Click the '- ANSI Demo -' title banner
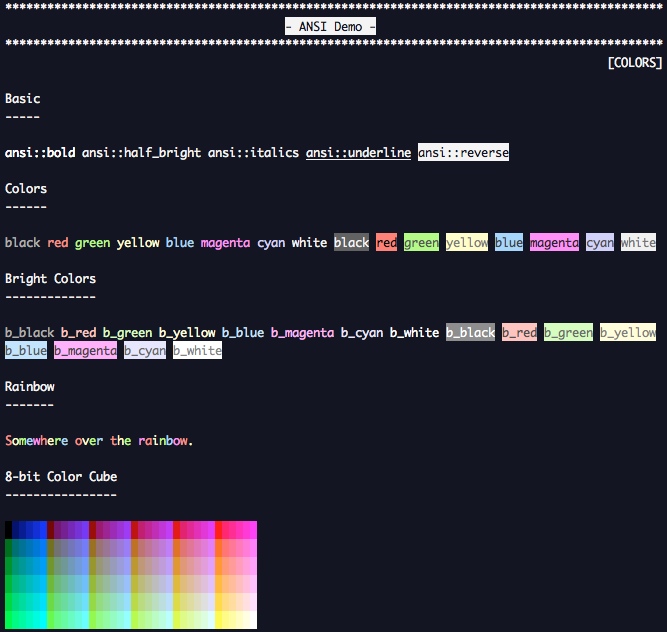667x632 pixels. click(x=330, y=26)
